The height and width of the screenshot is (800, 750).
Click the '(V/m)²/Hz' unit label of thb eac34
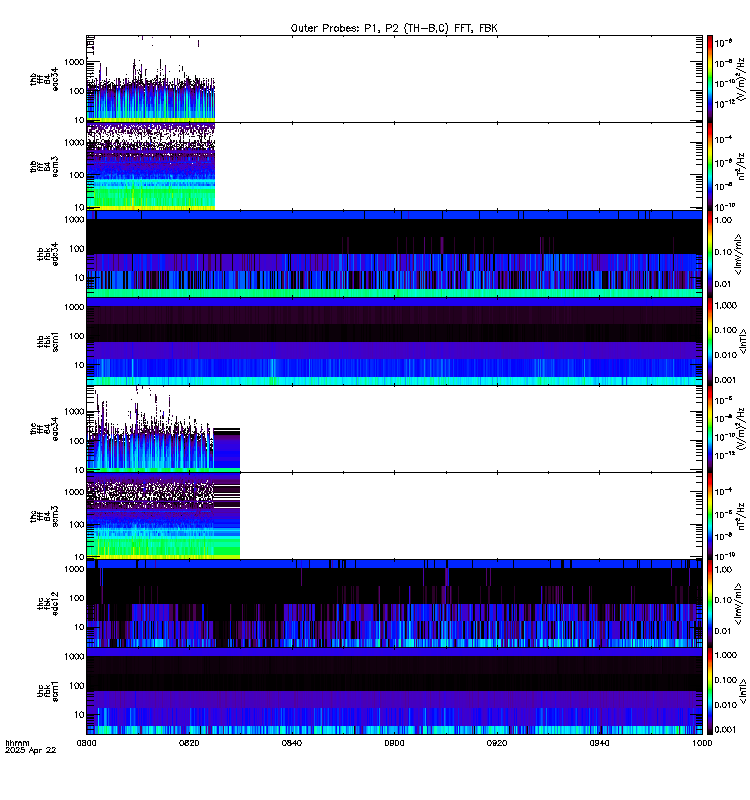click(741, 77)
